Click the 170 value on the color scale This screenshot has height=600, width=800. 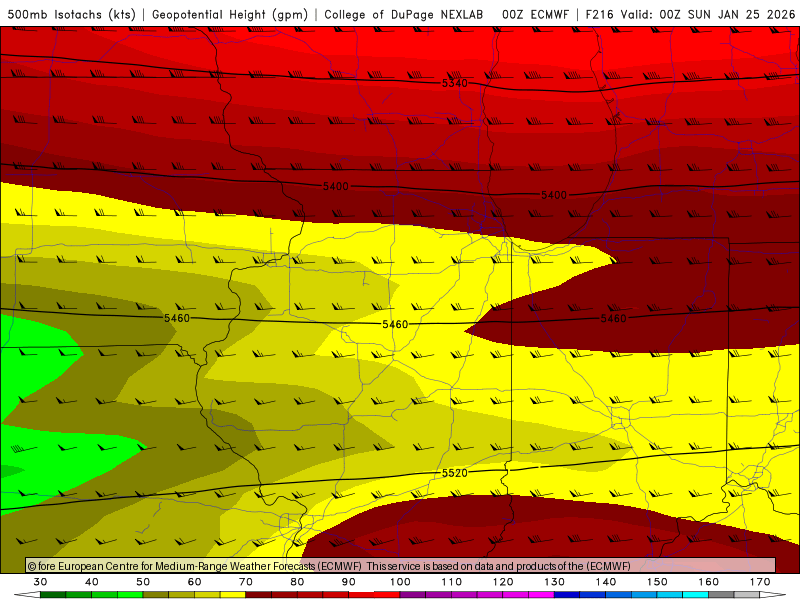pyautogui.click(x=760, y=582)
